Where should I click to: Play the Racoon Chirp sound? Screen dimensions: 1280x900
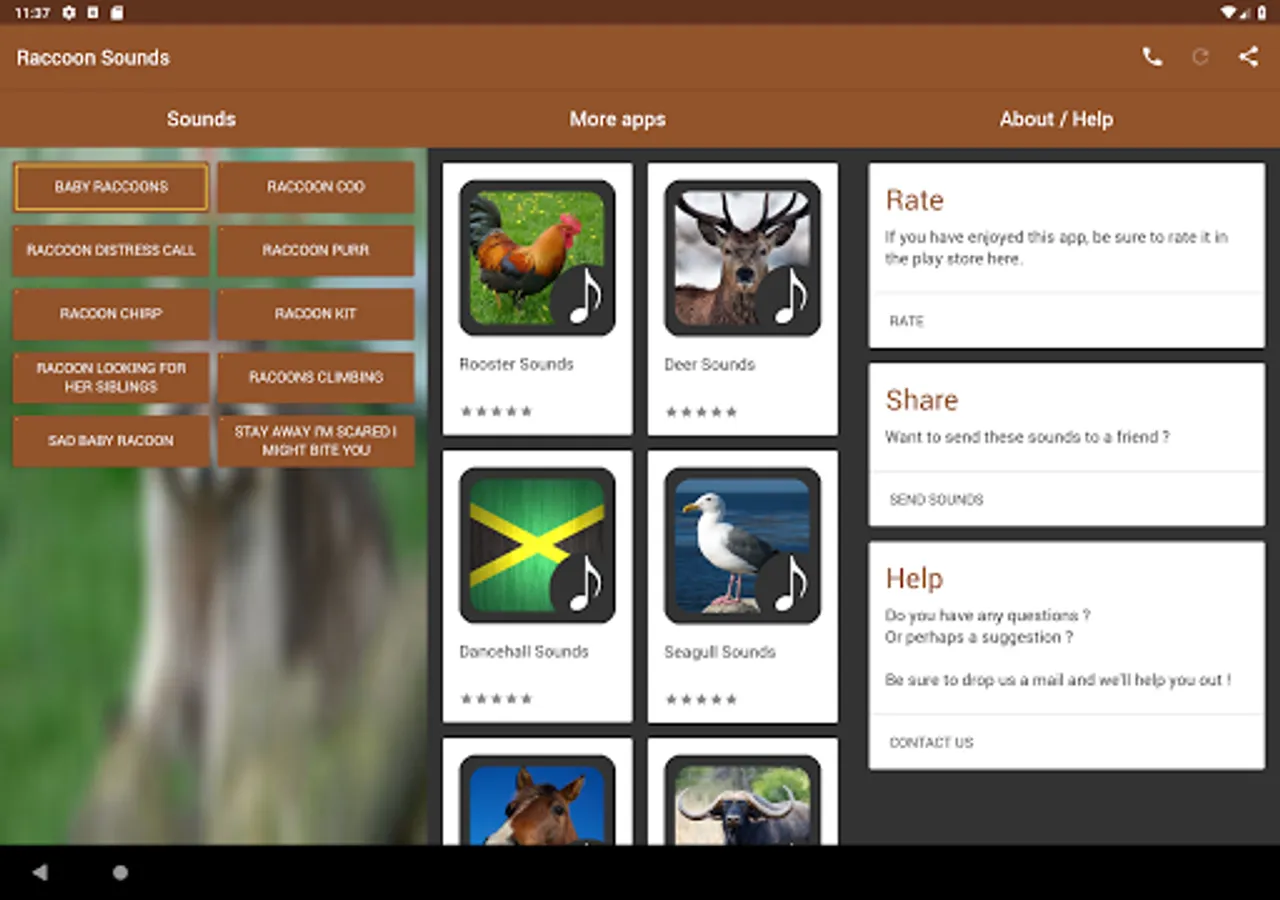click(111, 314)
